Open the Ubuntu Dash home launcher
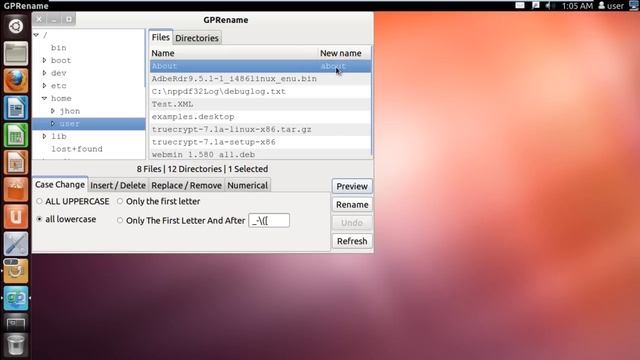640x360 pixels. click(16, 26)
